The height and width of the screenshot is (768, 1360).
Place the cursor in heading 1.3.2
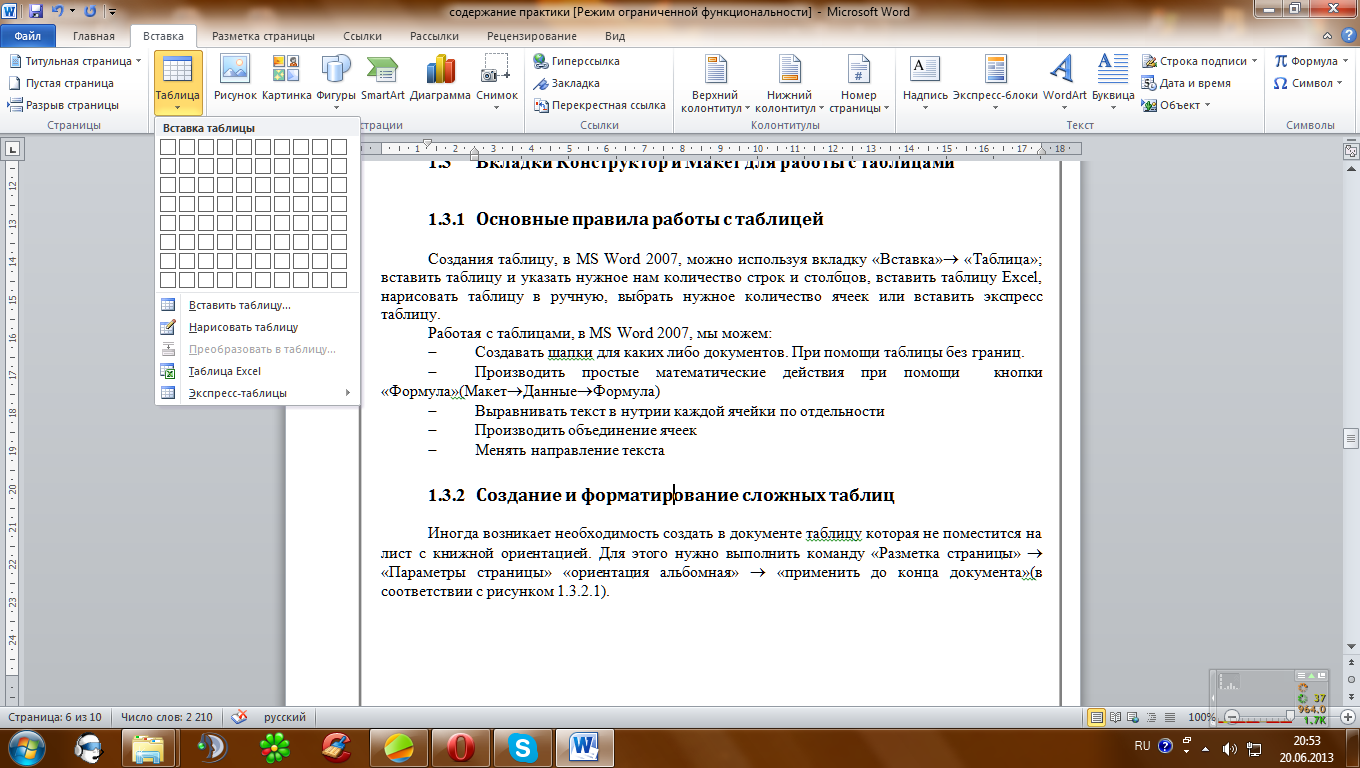(x=661, y=495)
